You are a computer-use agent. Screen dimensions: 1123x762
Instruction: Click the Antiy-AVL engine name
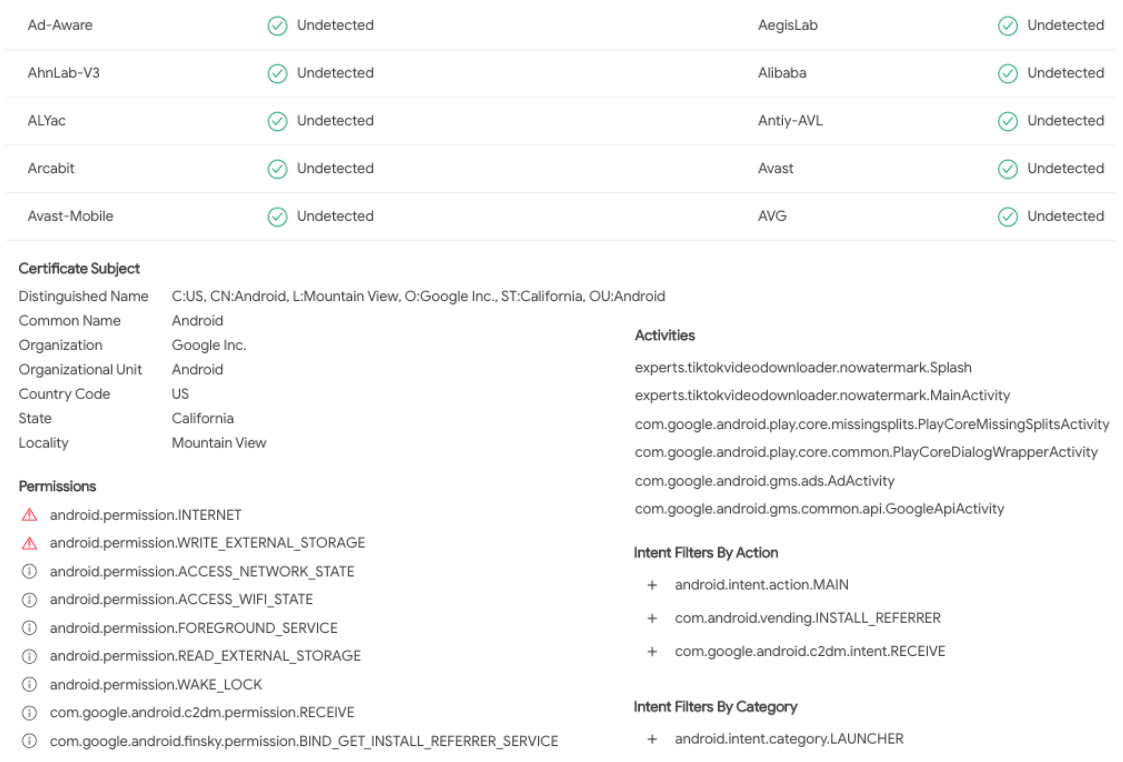790,121
